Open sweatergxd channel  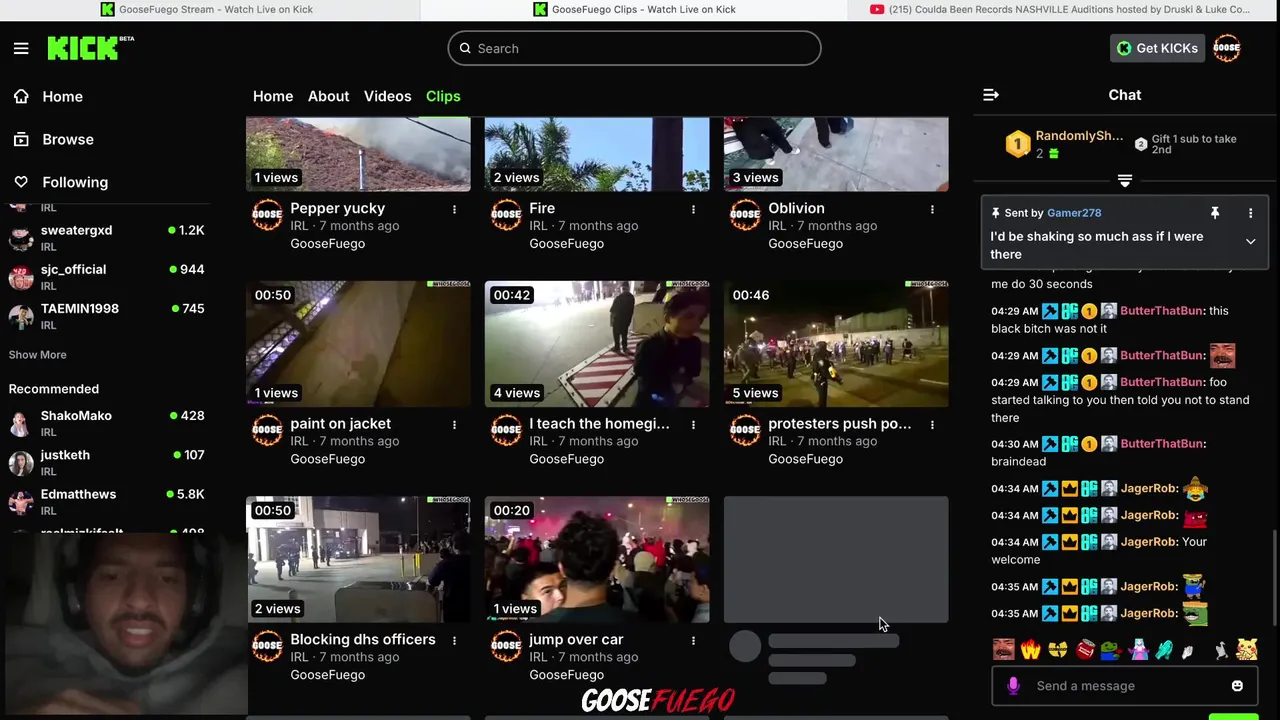[x=106, y=238]
